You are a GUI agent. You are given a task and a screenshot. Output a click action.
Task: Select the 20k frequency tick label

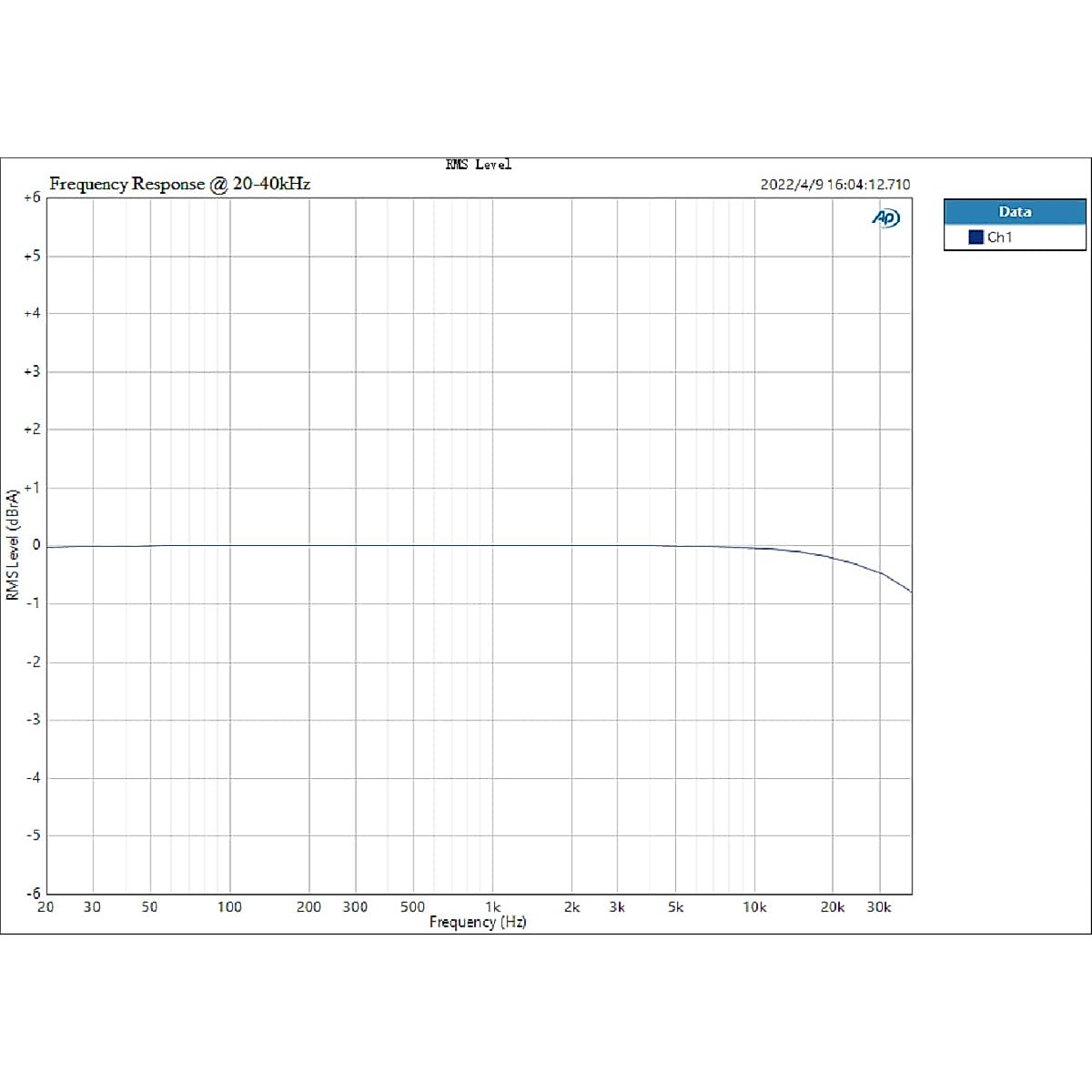pyautogui.click(x=832, y=907)
